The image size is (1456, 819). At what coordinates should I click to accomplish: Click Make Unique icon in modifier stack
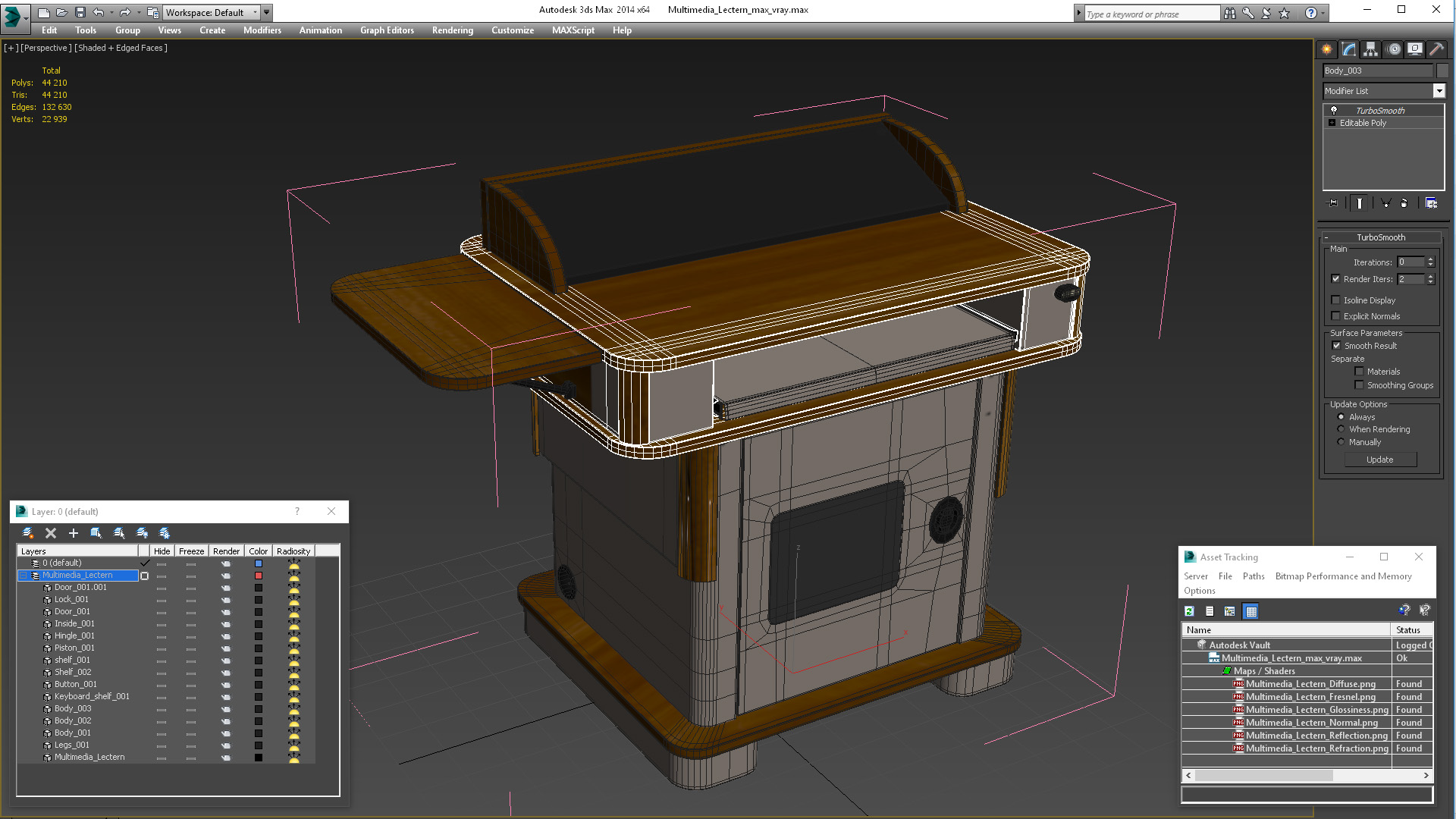tap(1385, 203)
